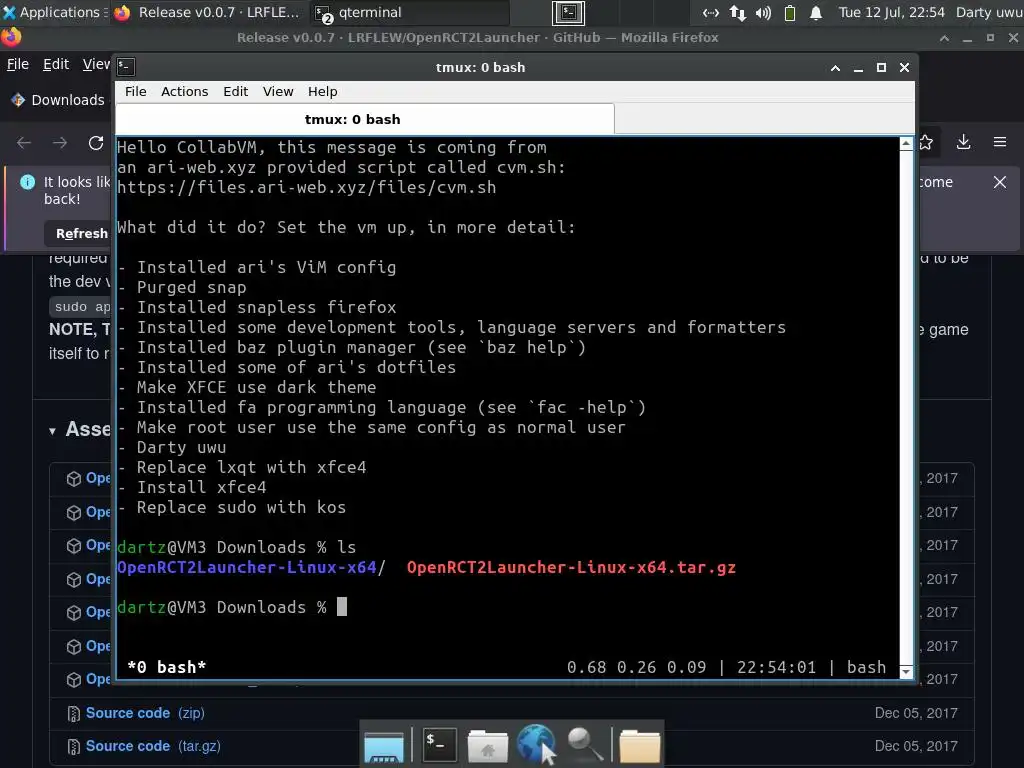Click the package icon of first asset row

[74, 479]
